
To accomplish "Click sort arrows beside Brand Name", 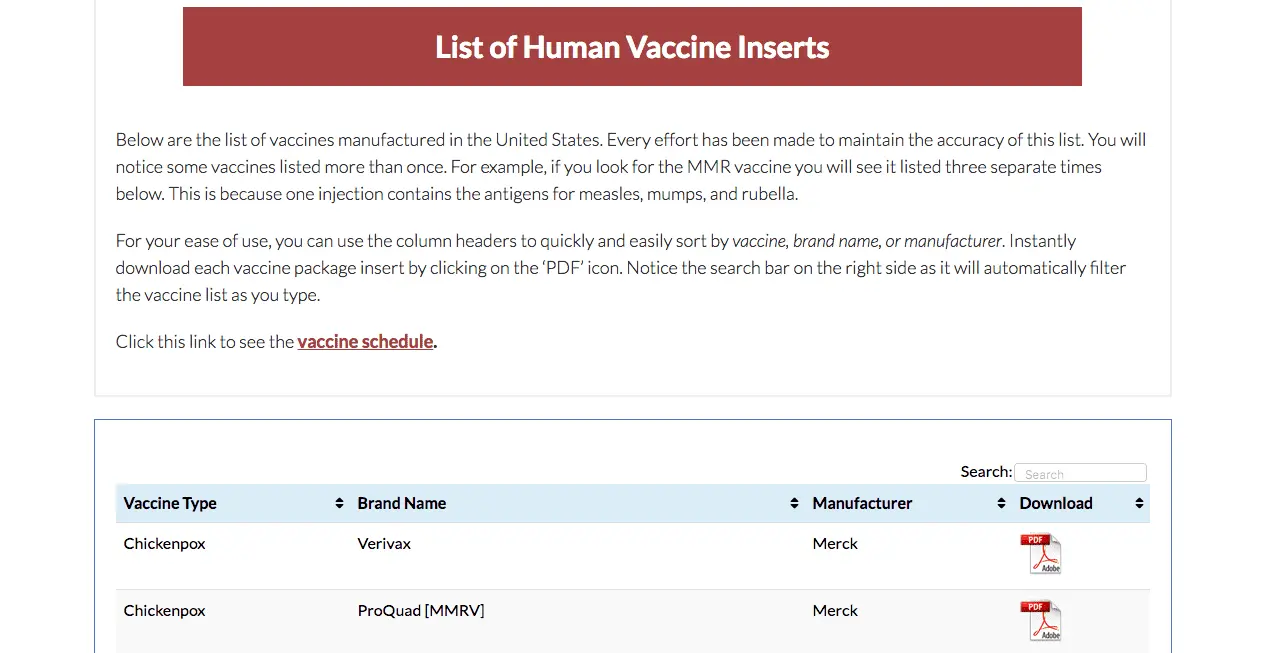I will coord(794,504).
